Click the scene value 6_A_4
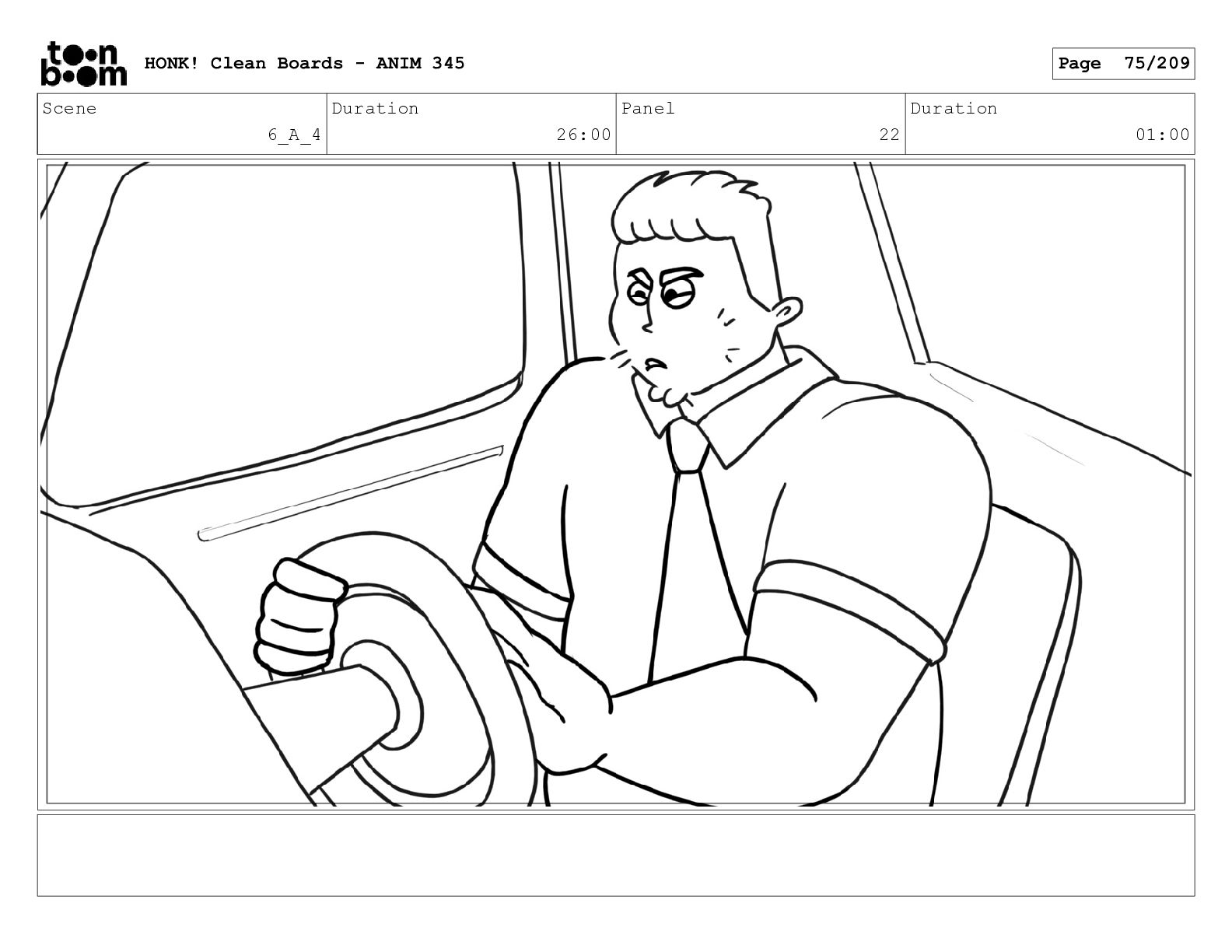 pos(294,135)
